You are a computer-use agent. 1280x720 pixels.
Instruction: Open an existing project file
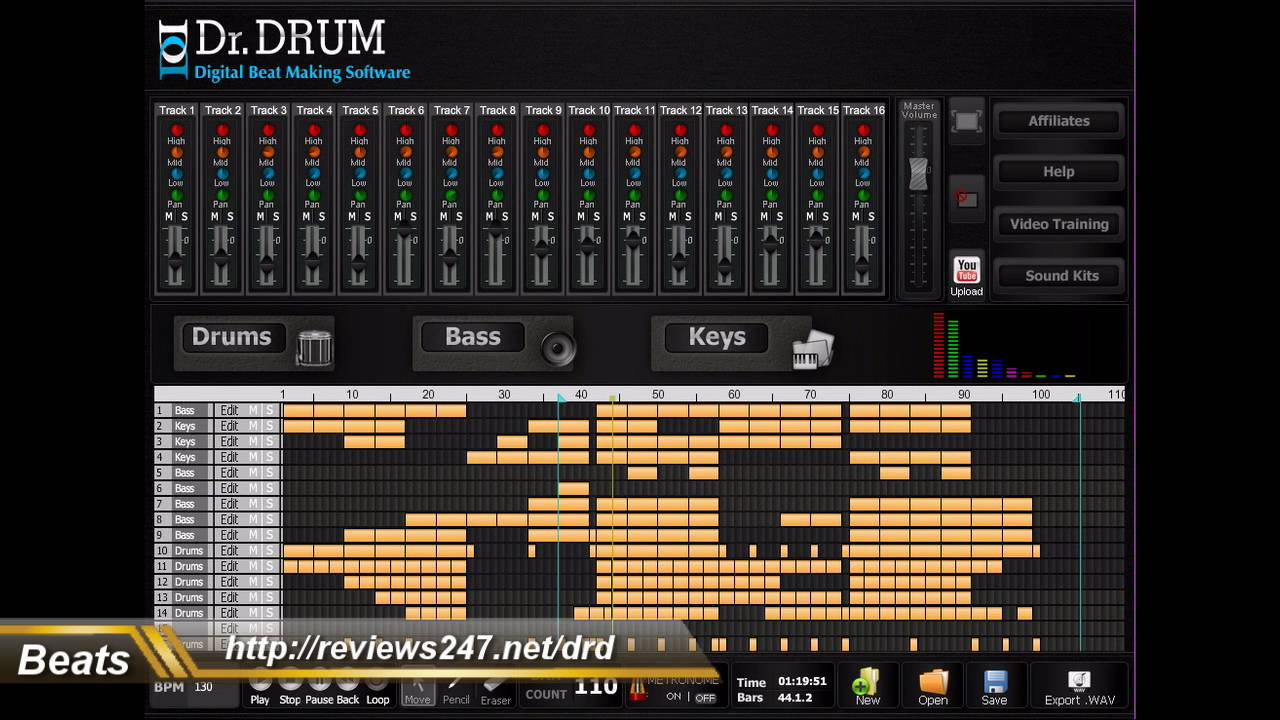point(933,688)
